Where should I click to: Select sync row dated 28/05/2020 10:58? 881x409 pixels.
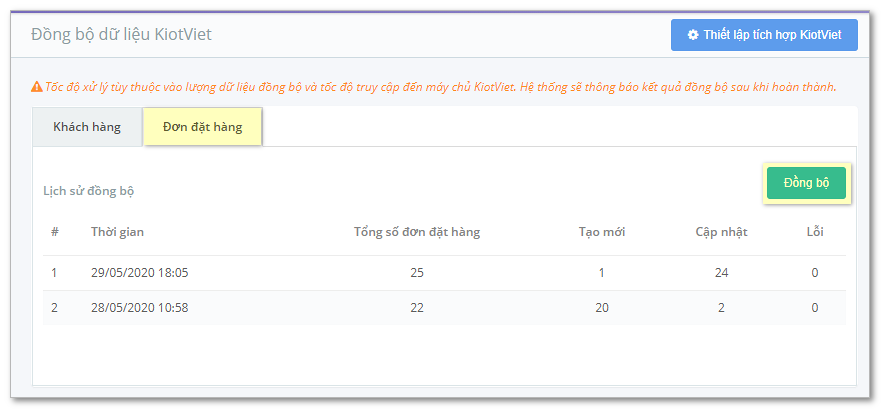click(444, 308)
